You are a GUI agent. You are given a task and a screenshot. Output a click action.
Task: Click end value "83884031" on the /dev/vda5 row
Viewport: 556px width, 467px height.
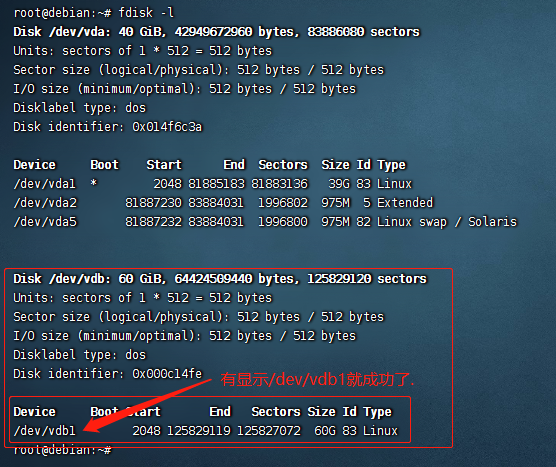216,222
